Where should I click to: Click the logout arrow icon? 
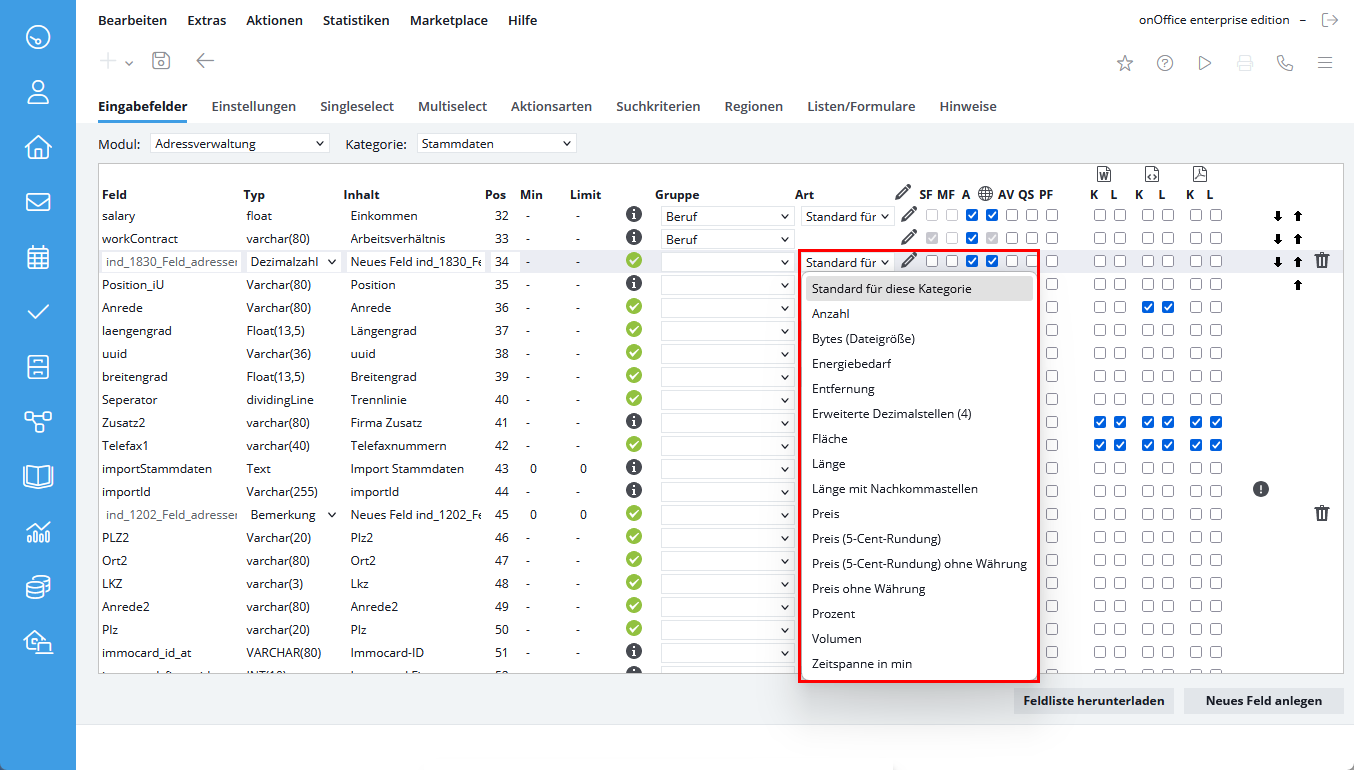(1329, 20)
